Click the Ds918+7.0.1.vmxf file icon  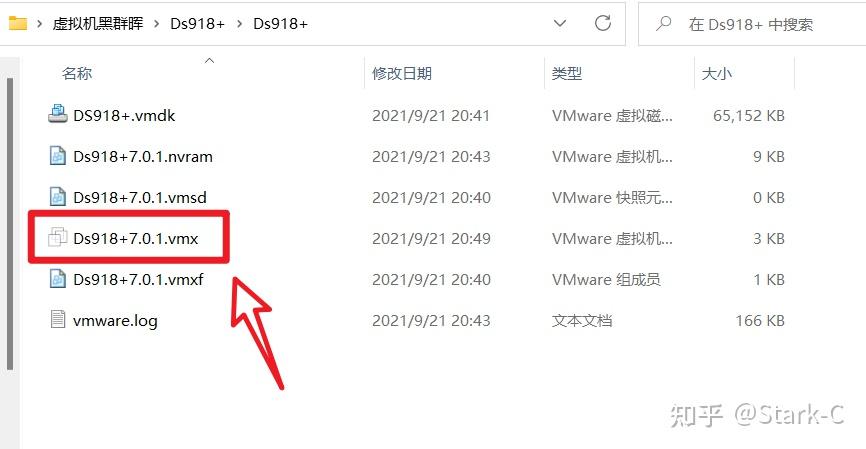57,278
